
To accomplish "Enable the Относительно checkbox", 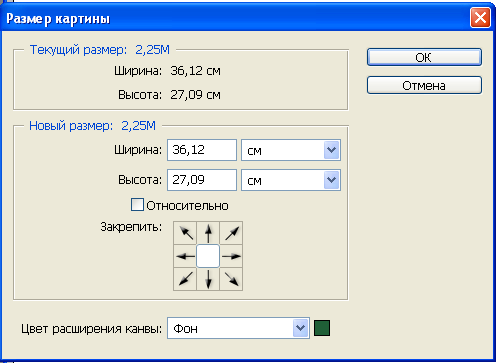I will (x=137, y=205).
